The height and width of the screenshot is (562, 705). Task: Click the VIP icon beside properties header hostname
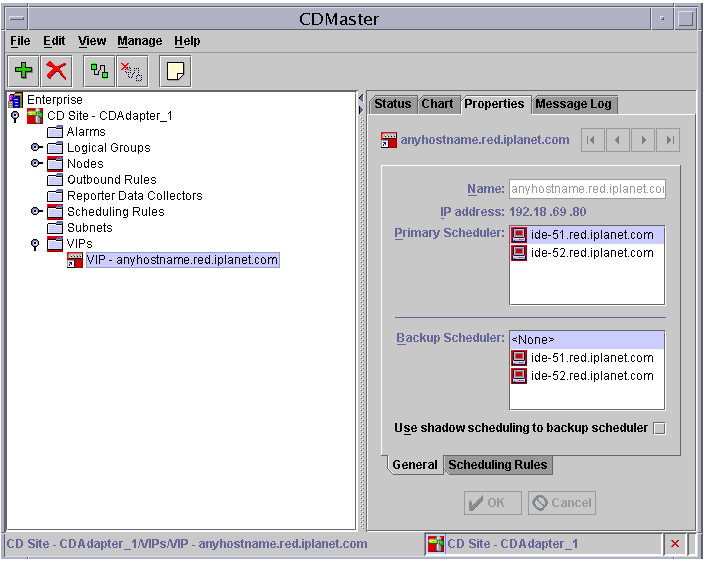tap(389, 140)
